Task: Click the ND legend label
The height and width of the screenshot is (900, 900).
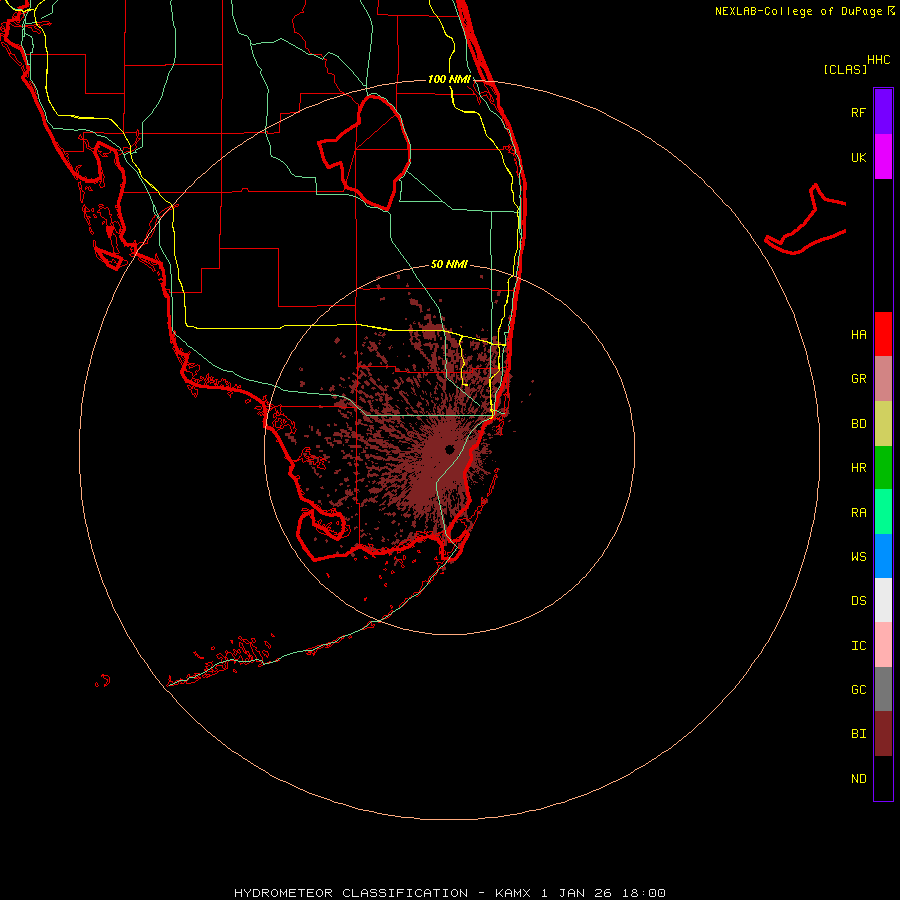Action: pyautogui.click(x=858, y=779)
